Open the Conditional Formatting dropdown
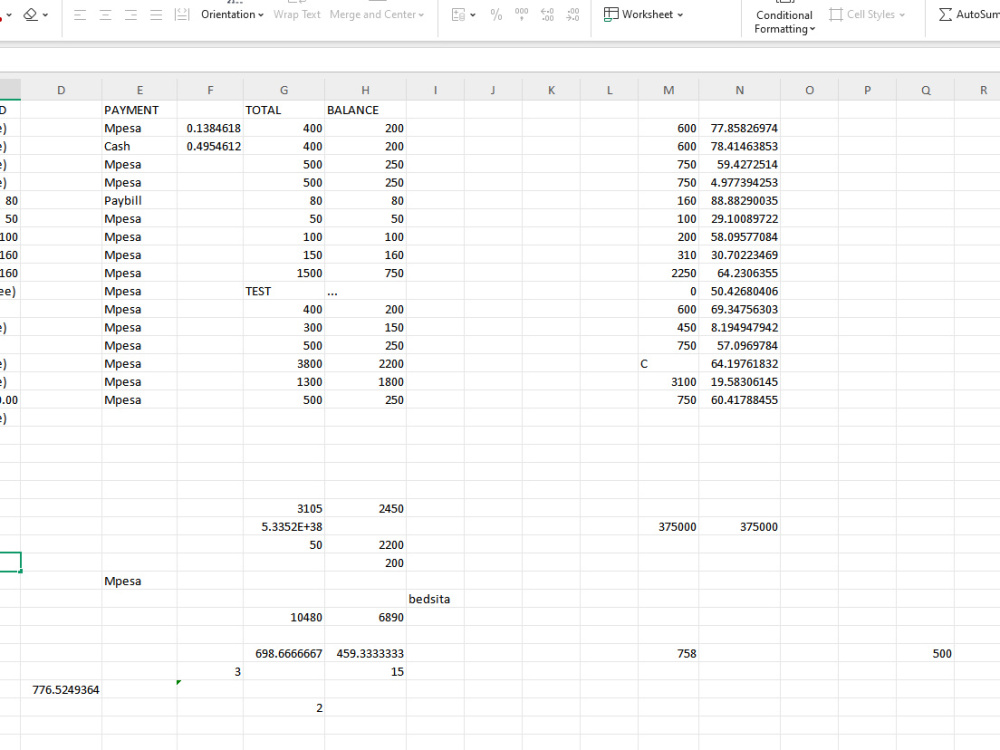 (x=784, y=22)
